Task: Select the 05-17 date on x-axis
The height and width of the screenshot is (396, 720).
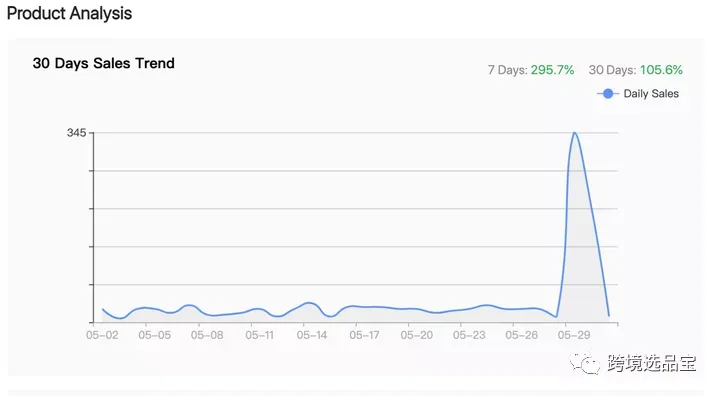Action: (364, 335)
